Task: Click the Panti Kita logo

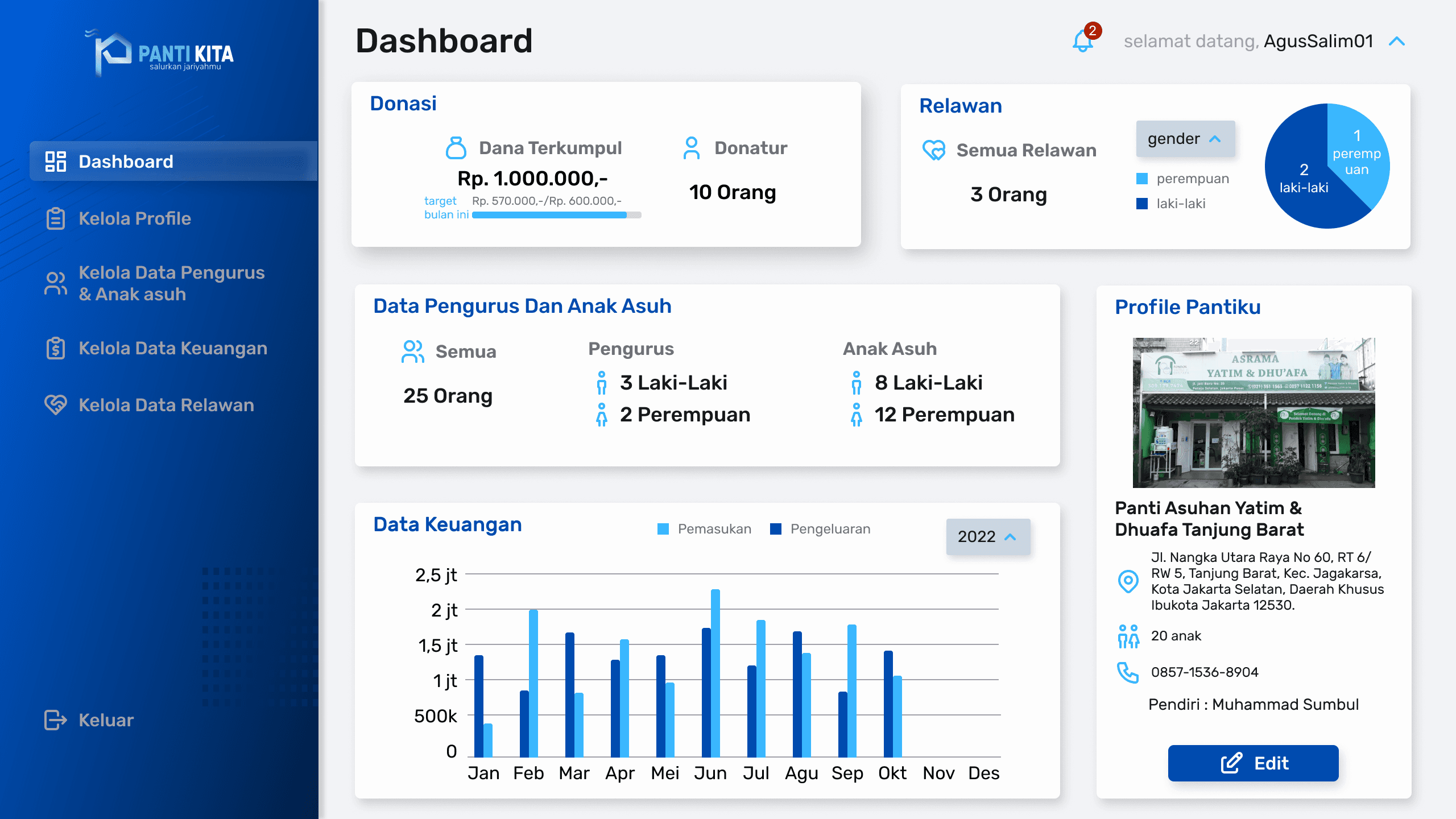Action: [x=160, y=53]
